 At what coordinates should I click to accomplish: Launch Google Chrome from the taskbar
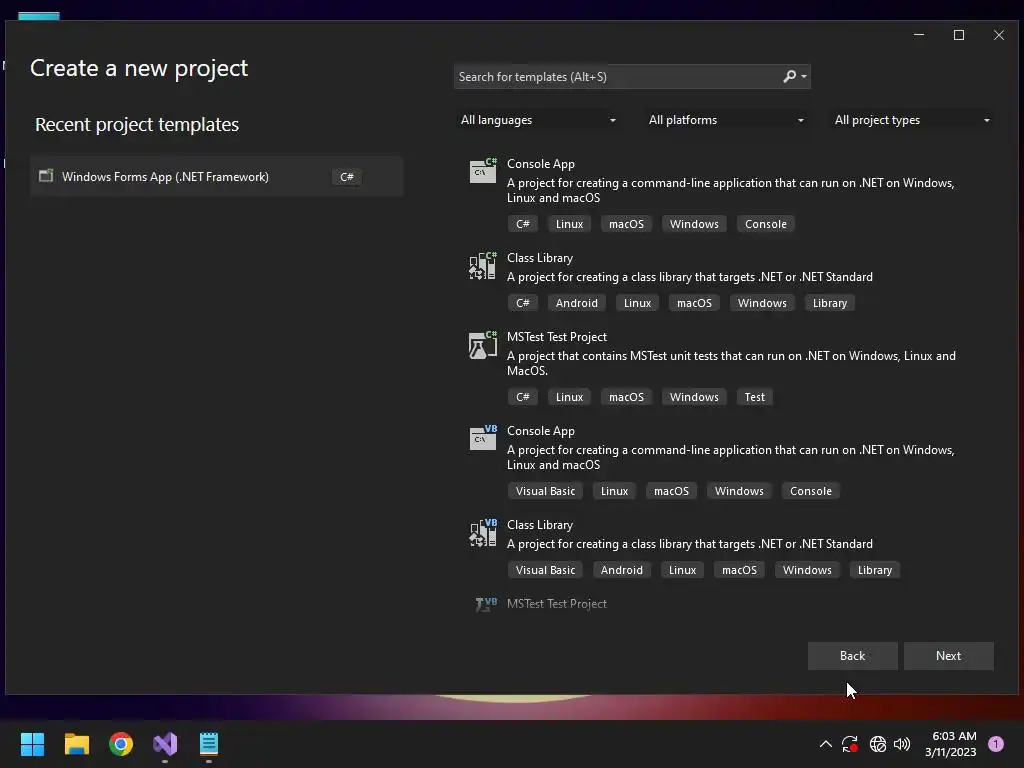tap(121, 744)
